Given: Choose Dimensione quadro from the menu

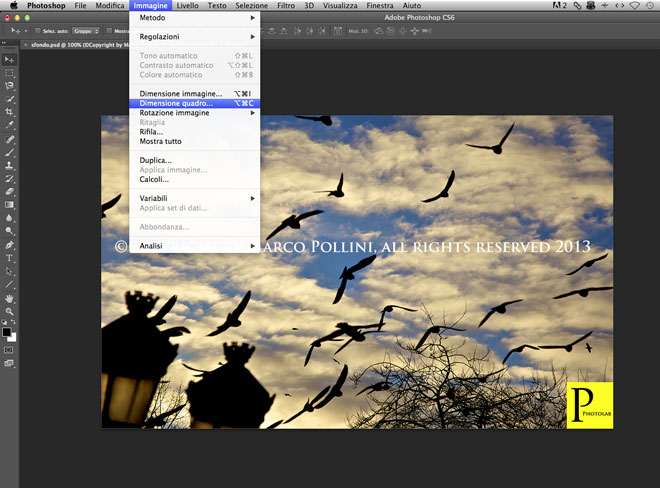Looking at the screenshot, I should [x=194, y=103].
